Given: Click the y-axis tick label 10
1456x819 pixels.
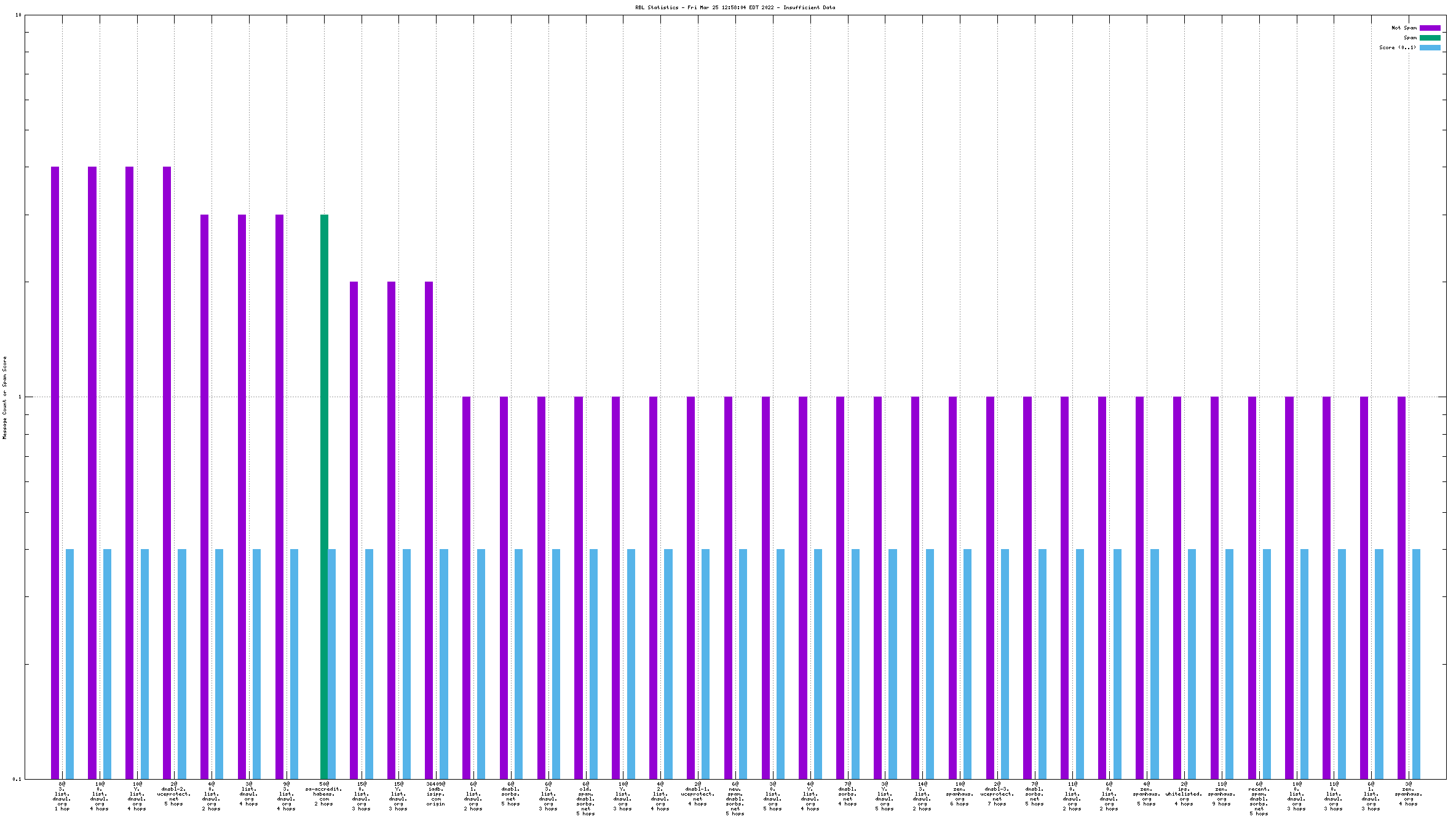Looking at the screenshot, I should tap(18, 15).
